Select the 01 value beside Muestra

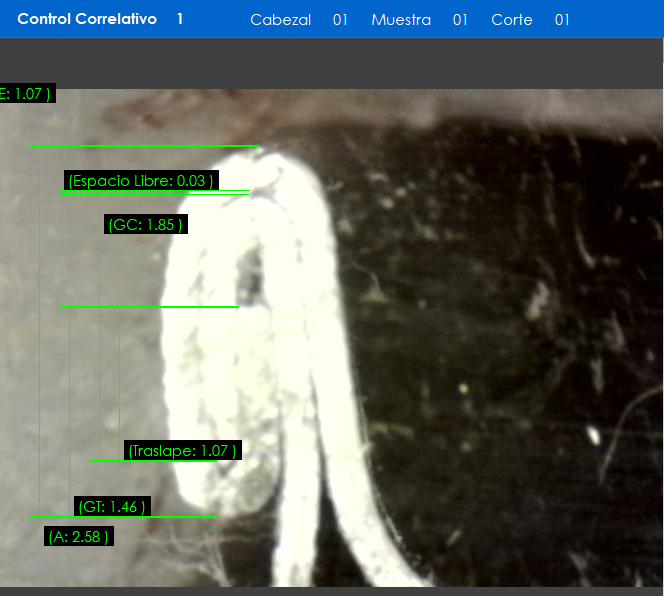point(460,20)
